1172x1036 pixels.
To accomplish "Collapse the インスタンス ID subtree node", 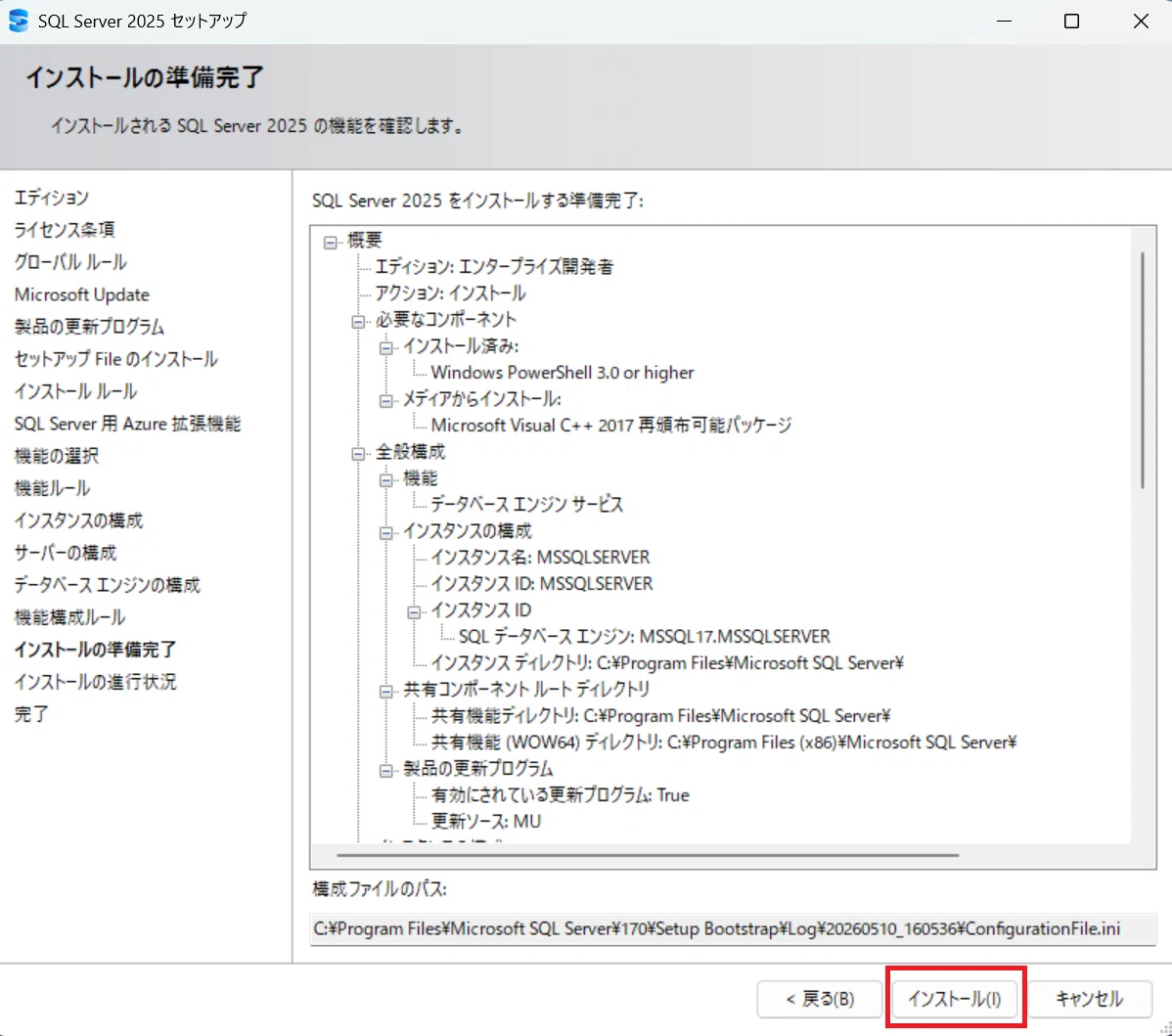I will tap(414, 612).
